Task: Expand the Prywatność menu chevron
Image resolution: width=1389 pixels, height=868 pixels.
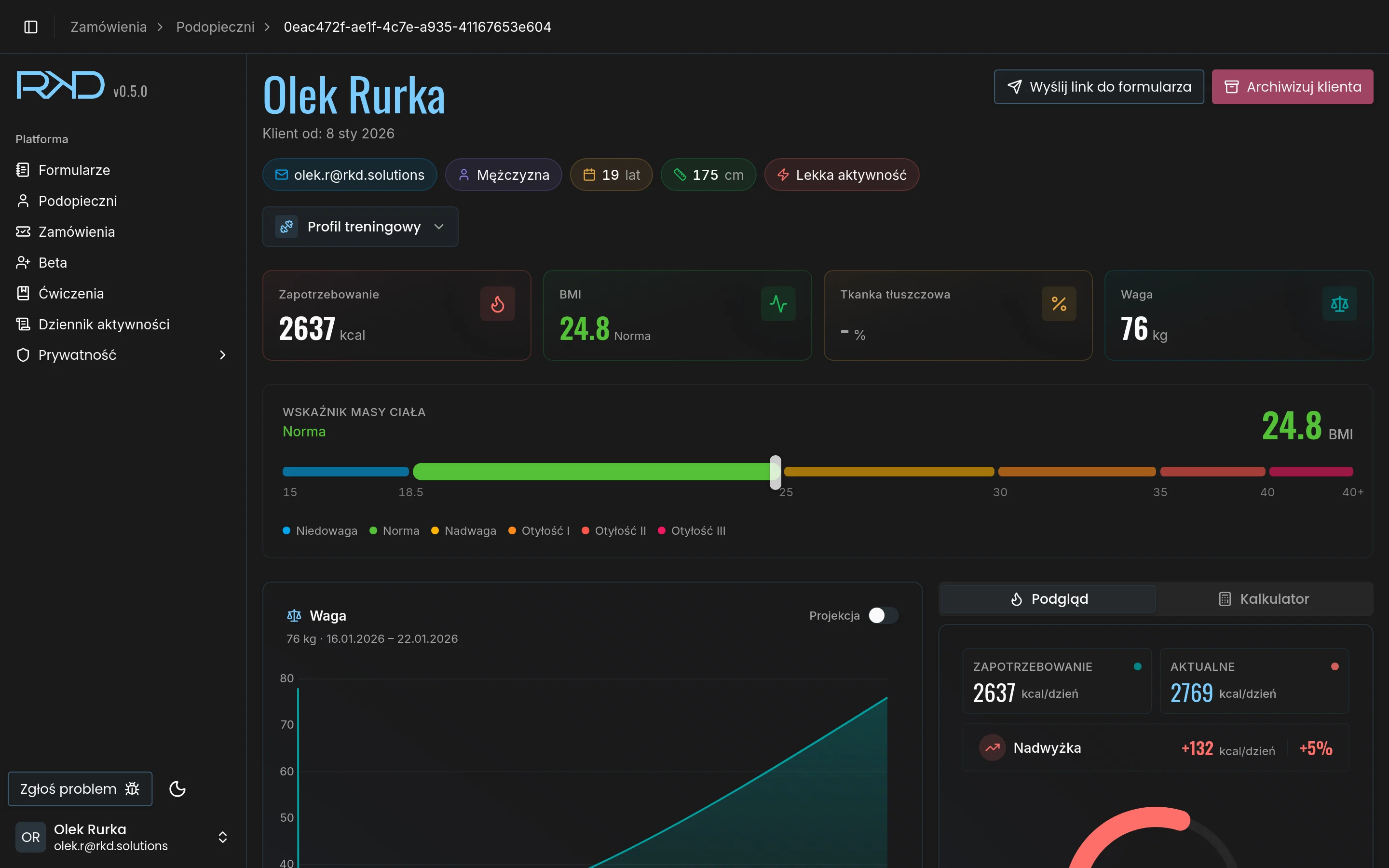Action: click(223, 355)
